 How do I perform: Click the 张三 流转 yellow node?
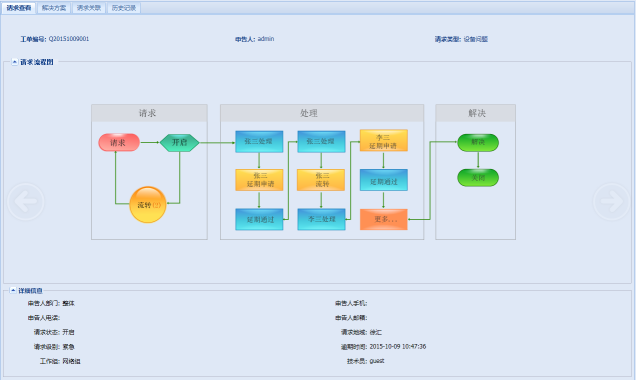coord(321,180)
